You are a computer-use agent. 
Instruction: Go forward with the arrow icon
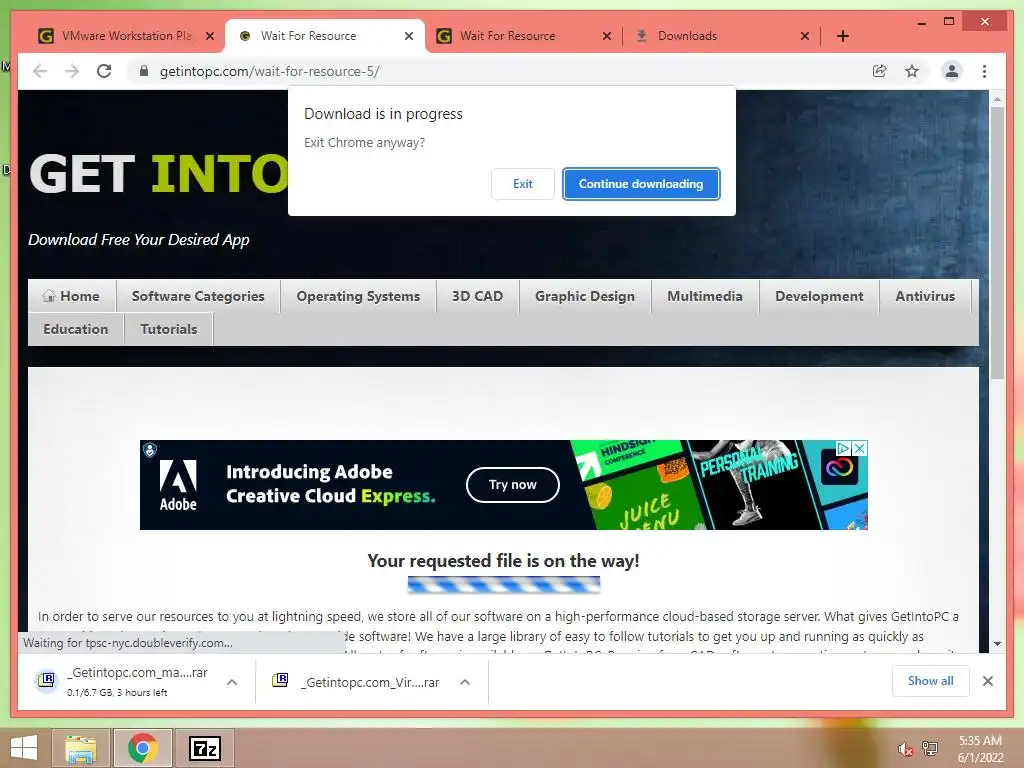(x=72, y=71)
